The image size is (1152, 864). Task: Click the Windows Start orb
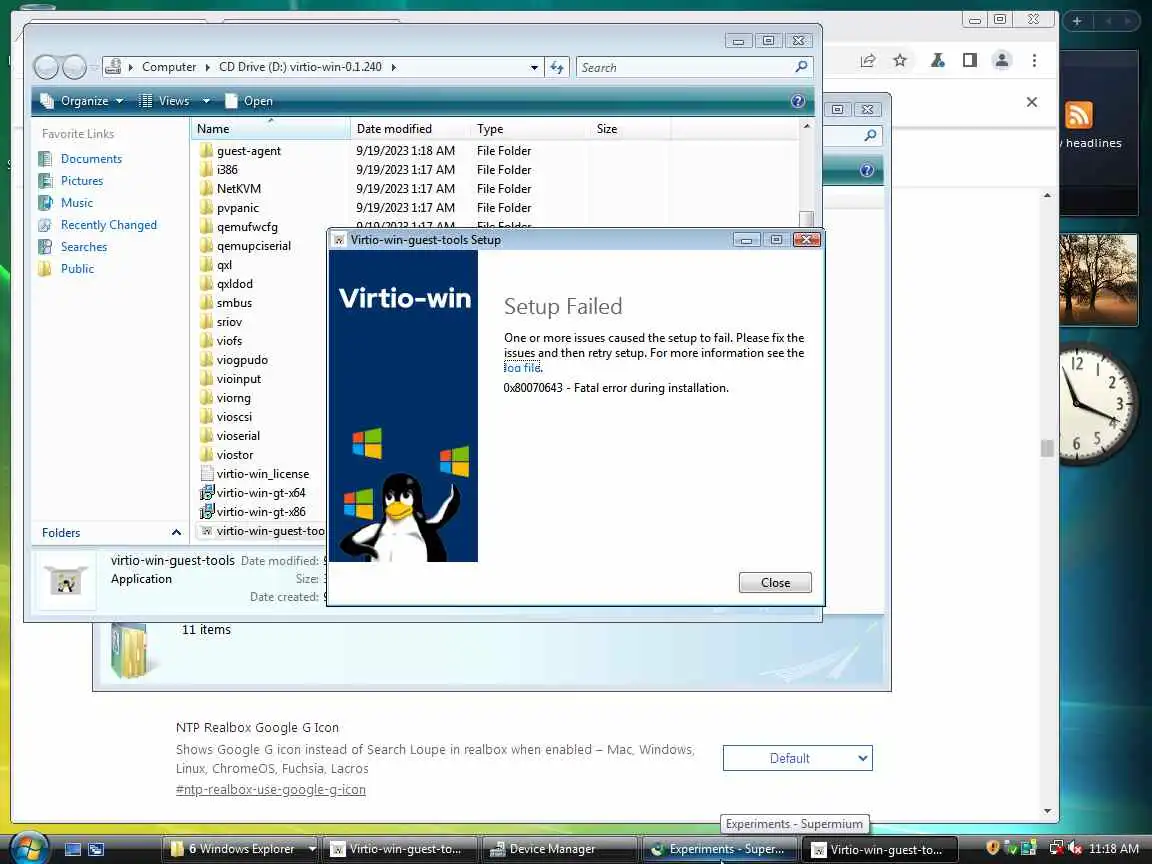(29, 849)
